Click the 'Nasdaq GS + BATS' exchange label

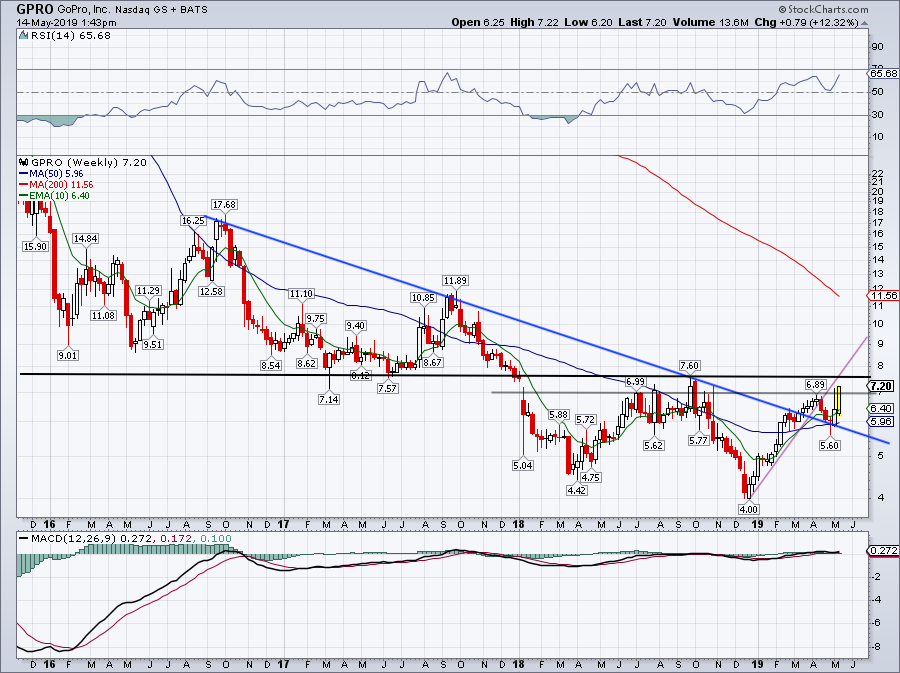tap(160, 10)
